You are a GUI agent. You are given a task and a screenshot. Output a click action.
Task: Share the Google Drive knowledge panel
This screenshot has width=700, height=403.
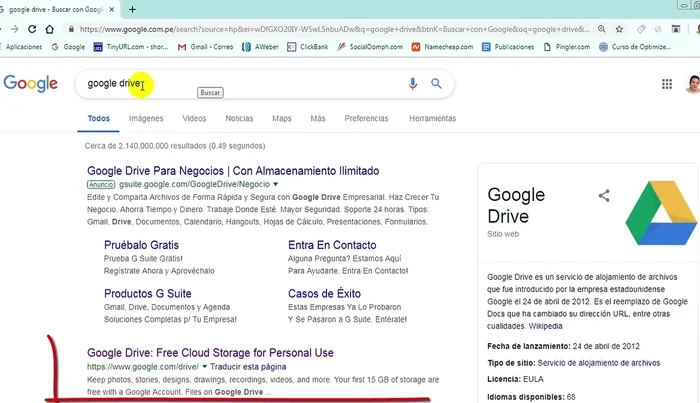(x=604, y=195)
